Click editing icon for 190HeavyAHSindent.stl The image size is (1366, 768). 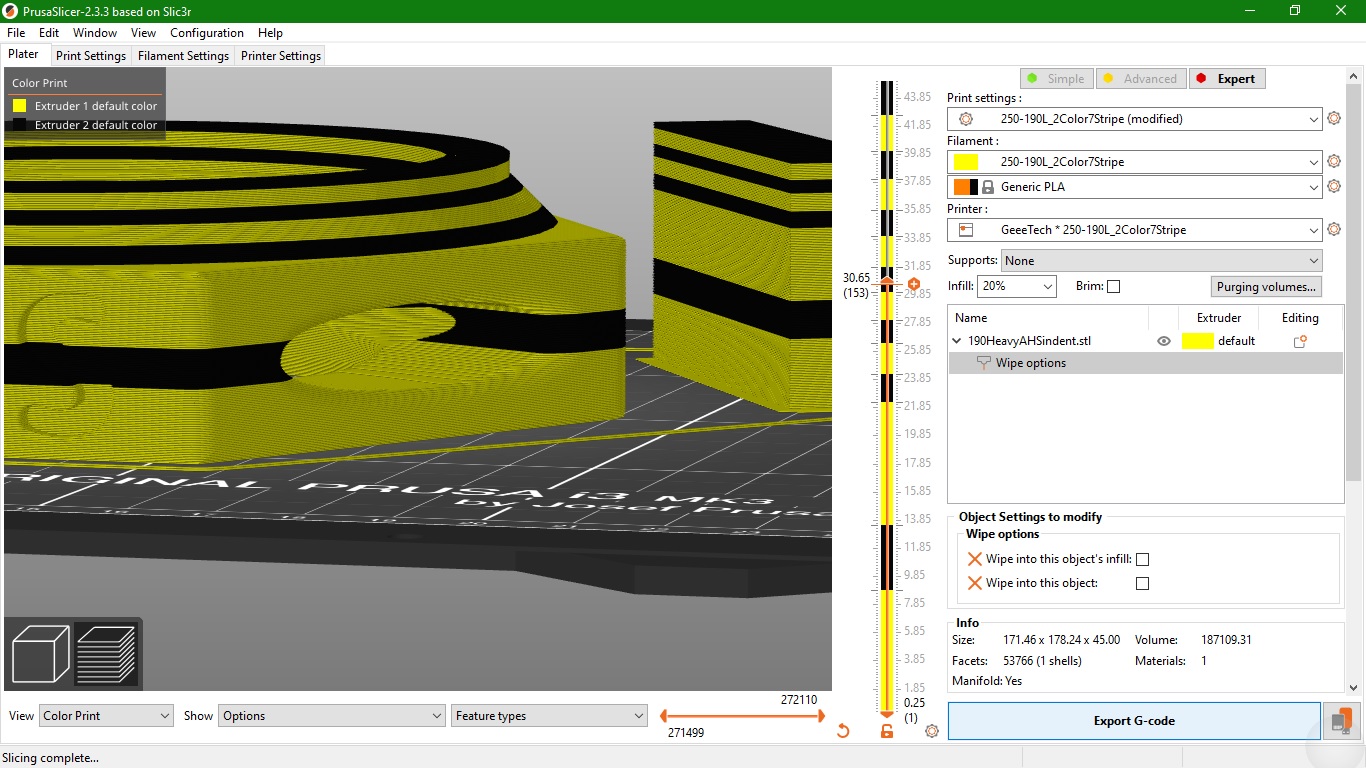pos(1300,341)
